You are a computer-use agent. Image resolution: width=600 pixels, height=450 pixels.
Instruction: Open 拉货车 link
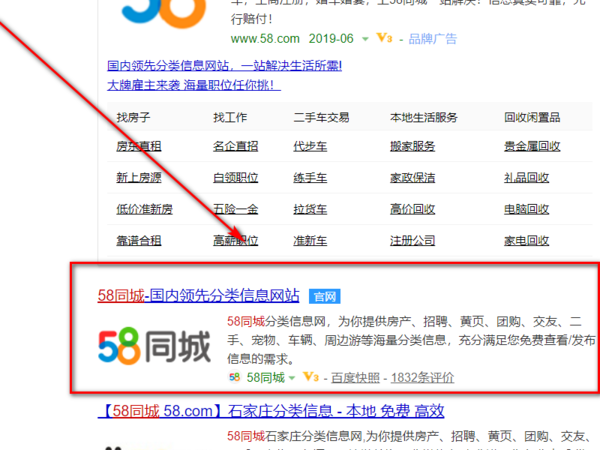pyautogui.click(x=310, y=209)
